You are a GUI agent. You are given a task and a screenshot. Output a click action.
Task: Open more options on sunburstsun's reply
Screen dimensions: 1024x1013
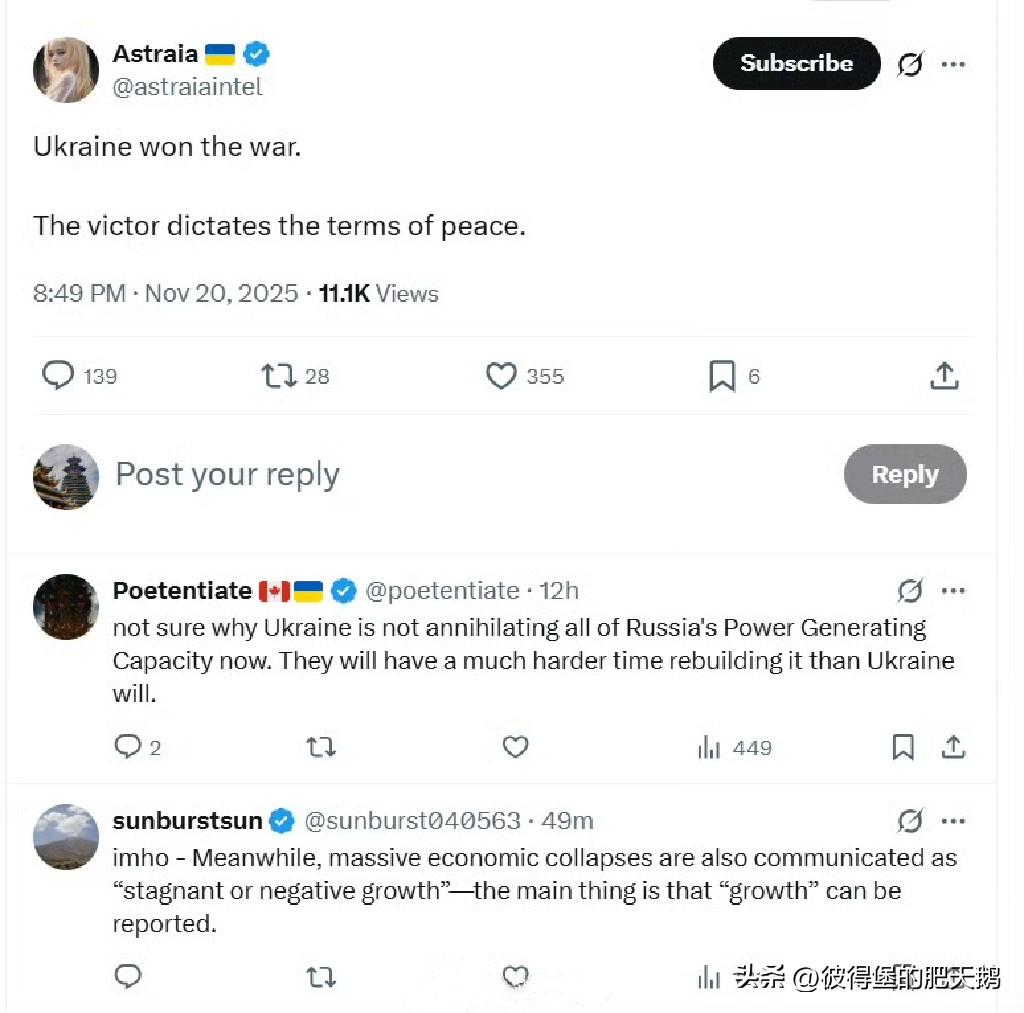click(x=953, y=821)
